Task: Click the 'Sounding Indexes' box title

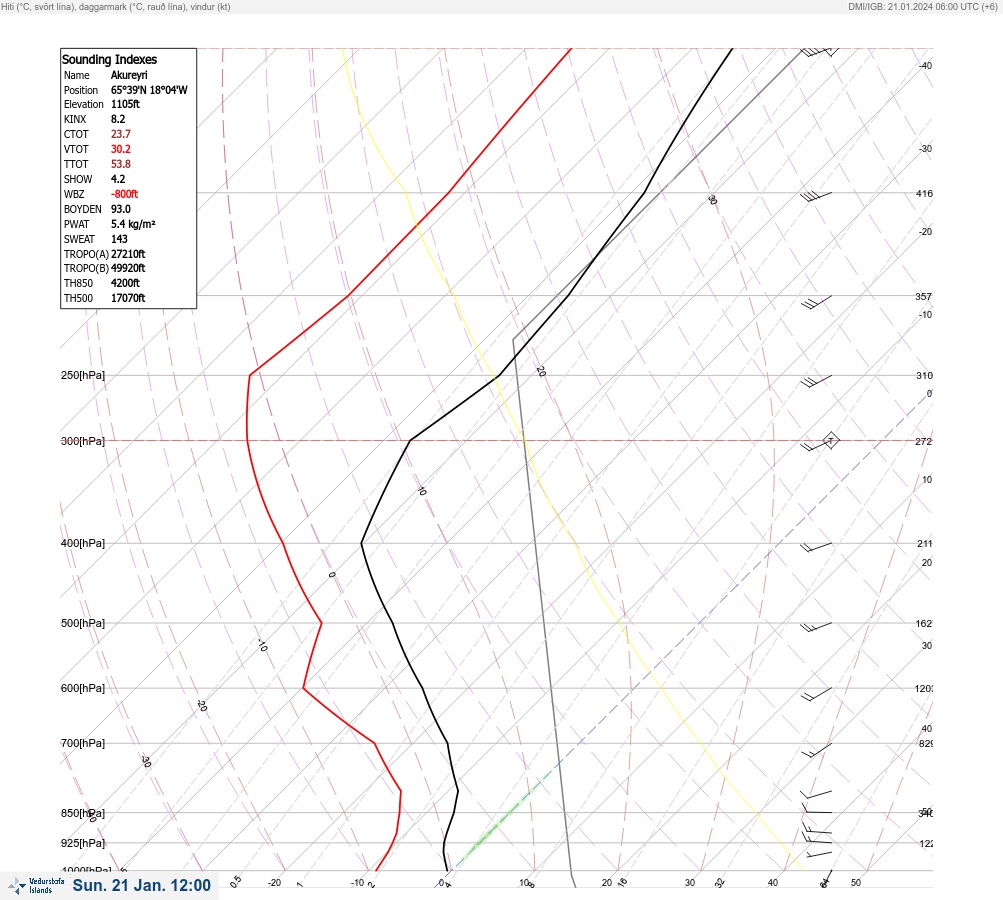Action: point(109,59)
